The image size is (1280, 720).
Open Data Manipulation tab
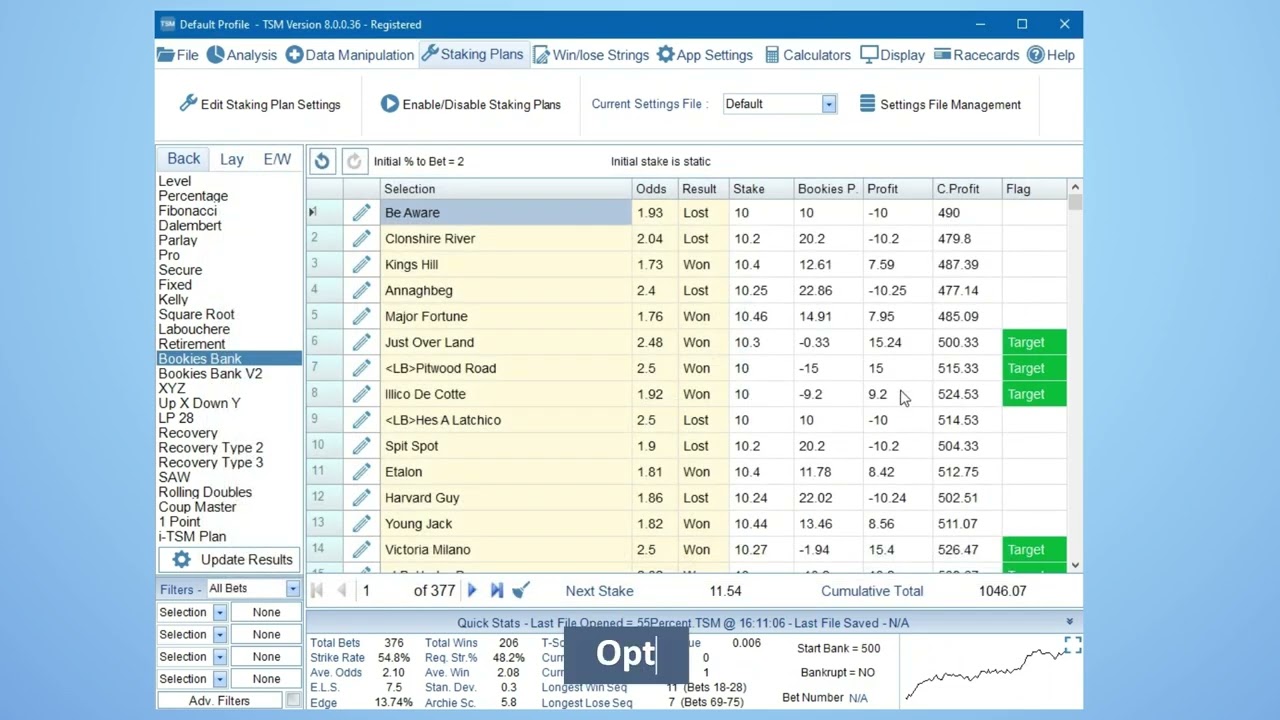tap(350, 55)
